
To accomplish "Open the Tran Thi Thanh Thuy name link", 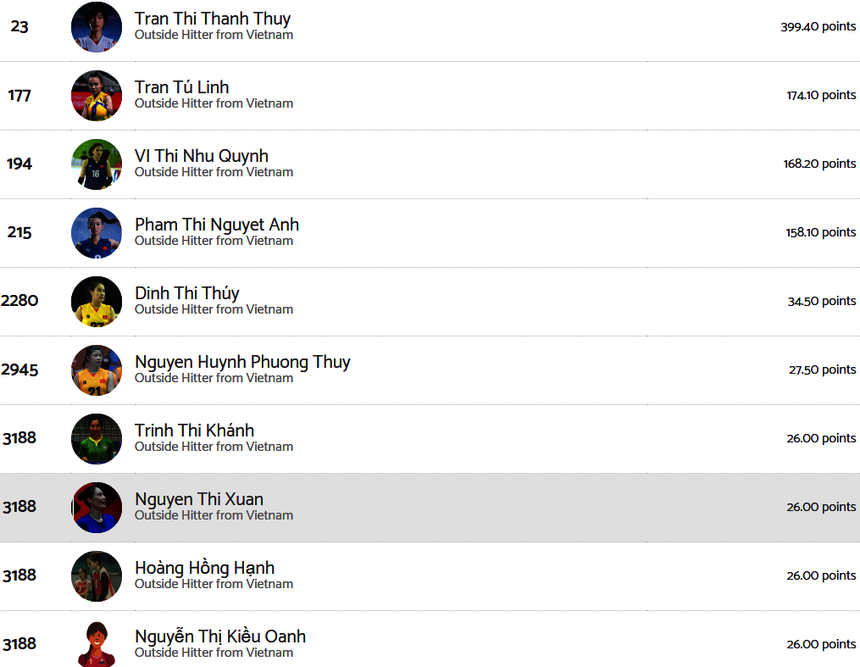I will pyautogui.click(x=213, y=19).
